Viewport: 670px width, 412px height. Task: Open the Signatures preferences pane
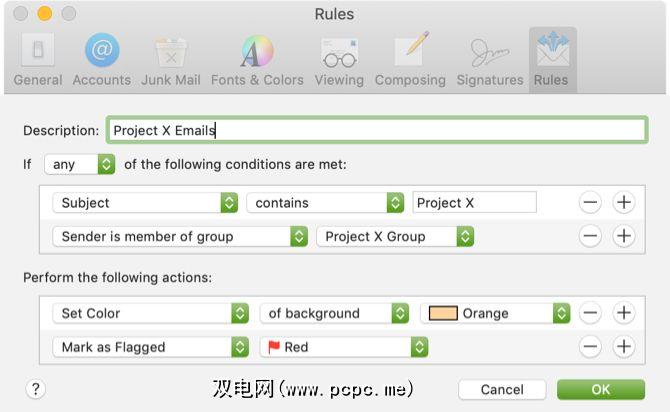pos(490,59)
